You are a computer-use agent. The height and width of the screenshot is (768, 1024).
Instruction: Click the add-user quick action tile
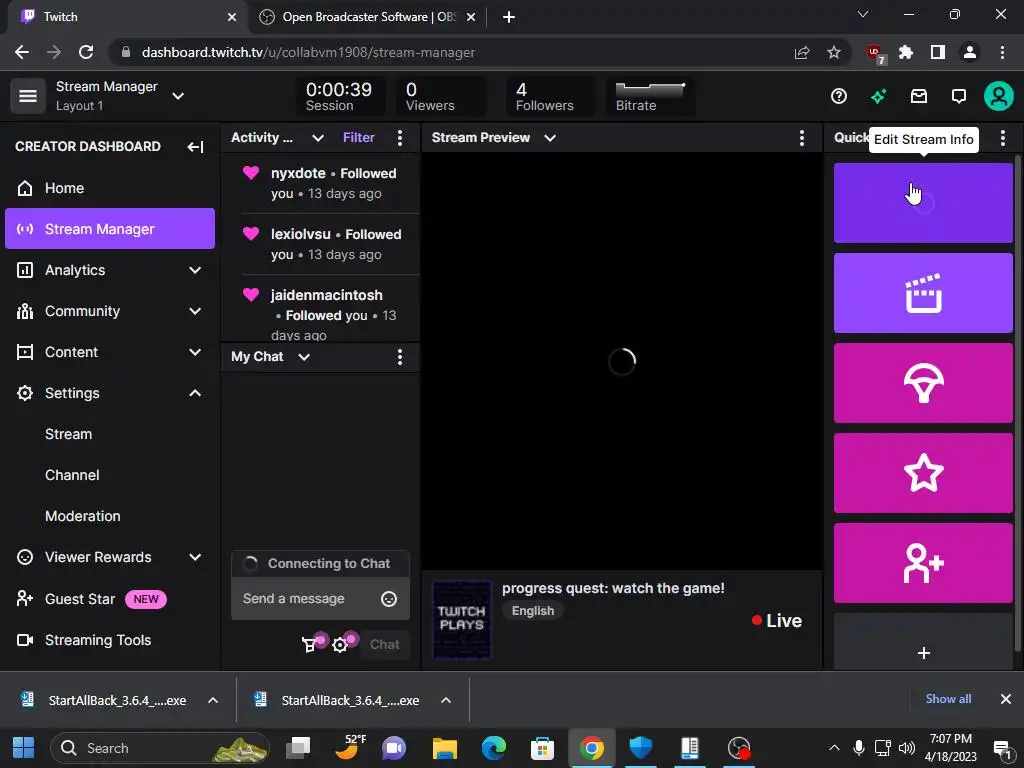click(x=923, y=563)
